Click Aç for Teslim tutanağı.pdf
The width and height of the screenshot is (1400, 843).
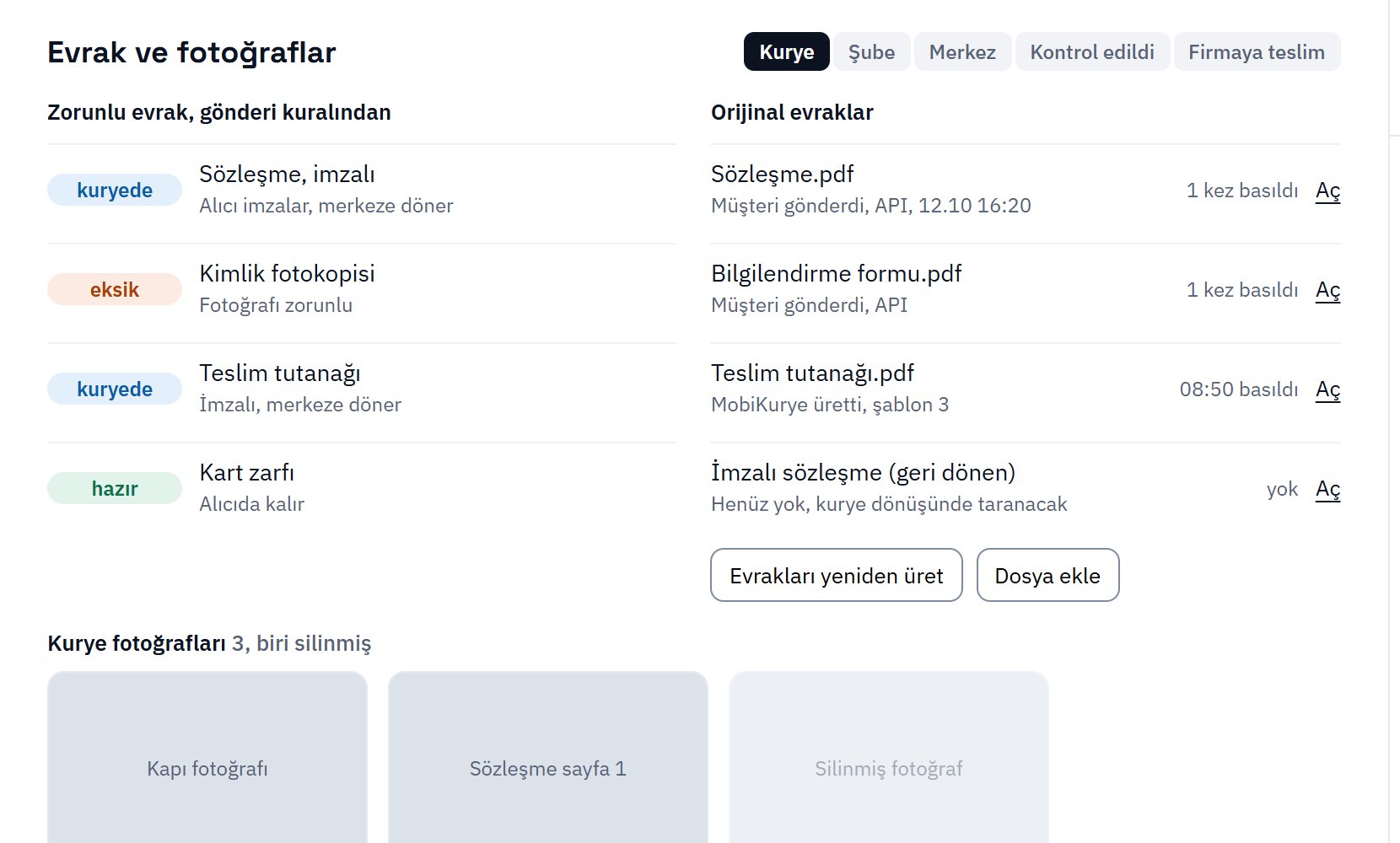point(1327,389)
